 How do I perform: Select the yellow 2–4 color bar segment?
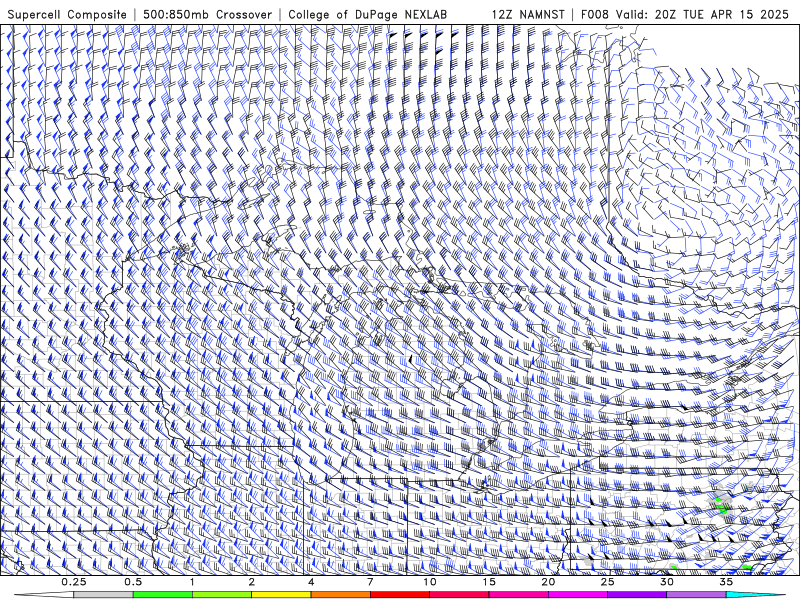(281, 595)
